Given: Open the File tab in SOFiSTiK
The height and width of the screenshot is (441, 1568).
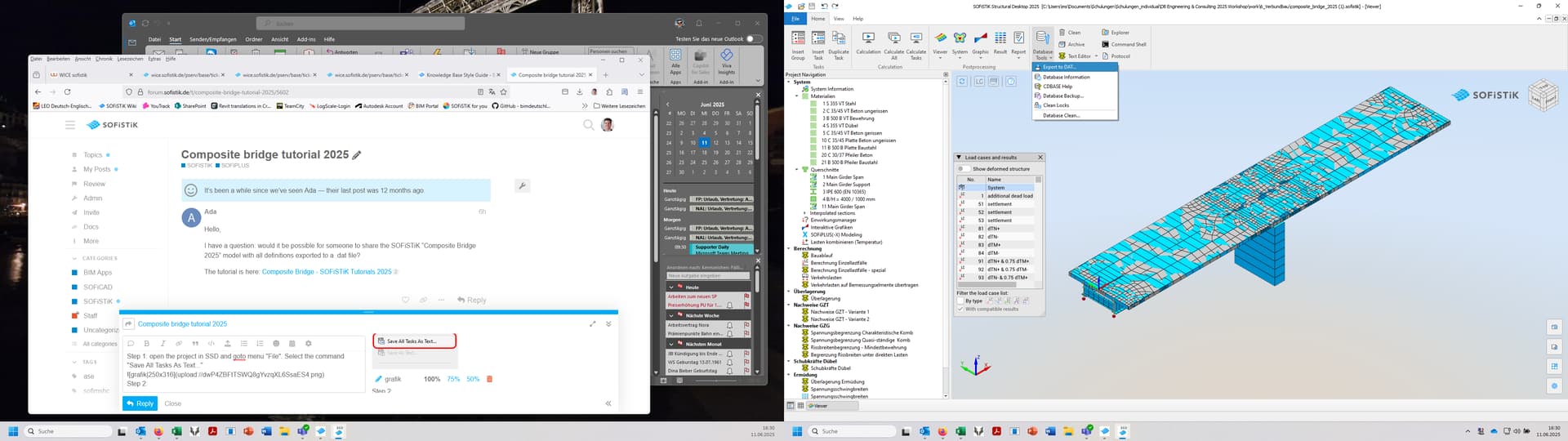Looking at the screenshot, I should pos(795,19).
